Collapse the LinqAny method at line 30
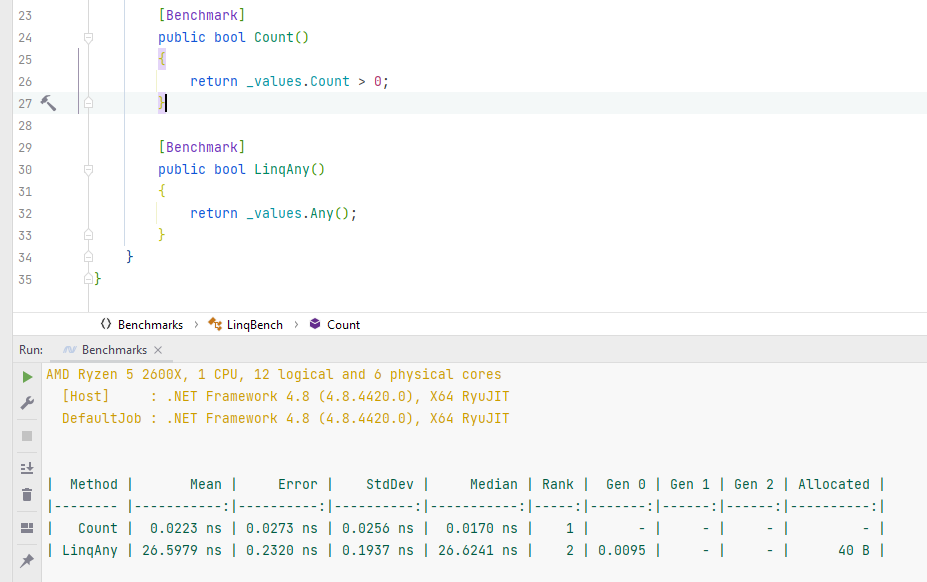This screenshot has width=927, height=582. coord(88,170)
